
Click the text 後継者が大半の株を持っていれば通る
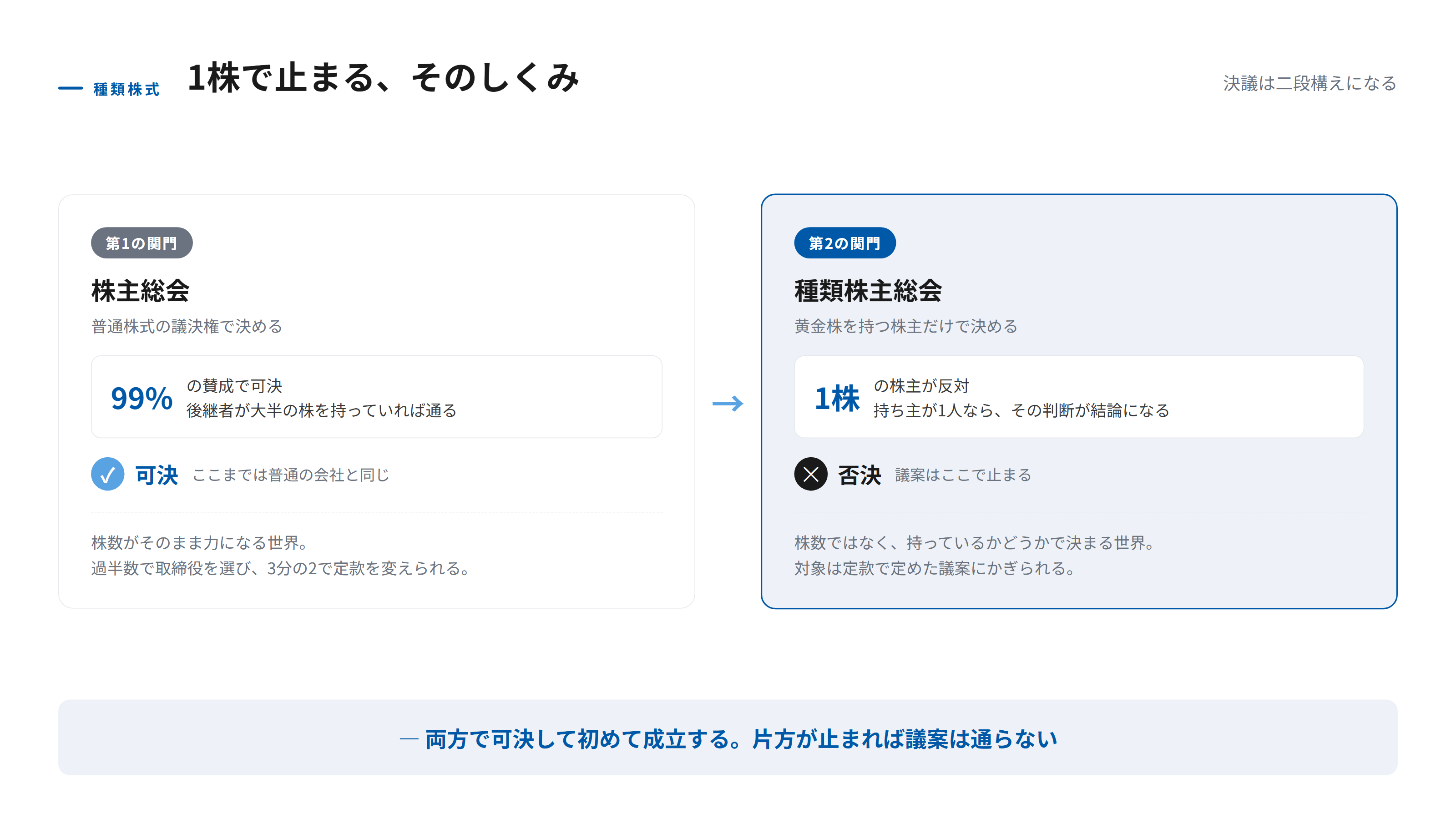(321, 410)
